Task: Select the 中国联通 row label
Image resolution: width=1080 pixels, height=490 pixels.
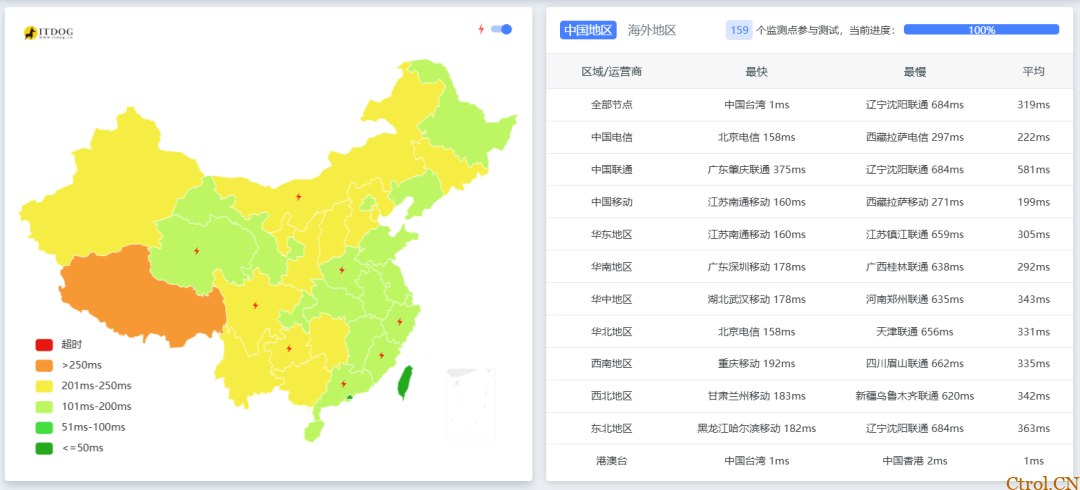Action: pos(612,170)
